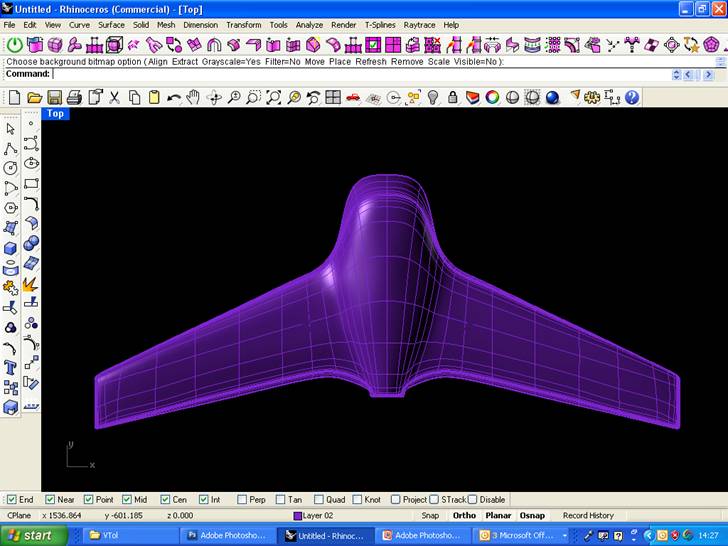Screen dimensions: 728x546
Task: Click into the Command input field
Action: click(x=361, y=74)
